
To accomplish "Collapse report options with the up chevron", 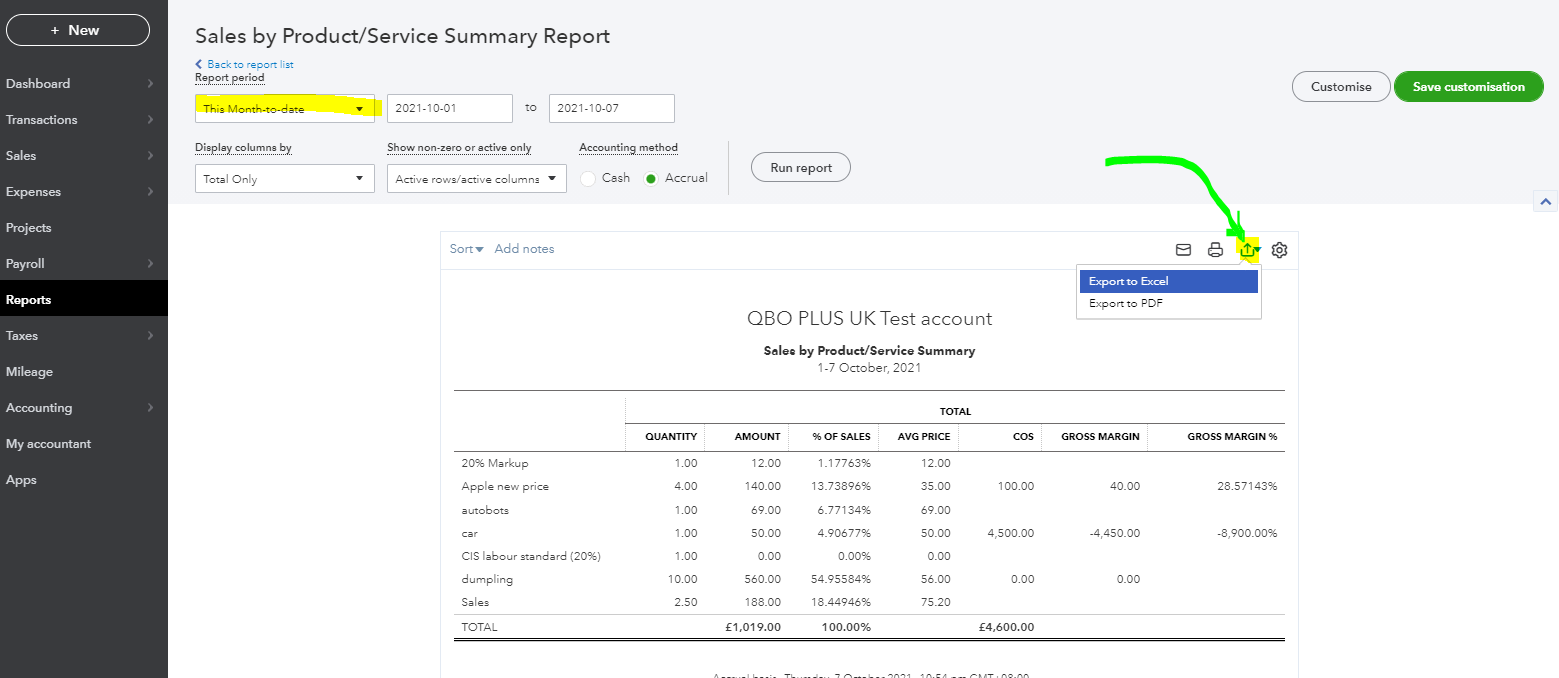I will click(x=1545, y=202).
